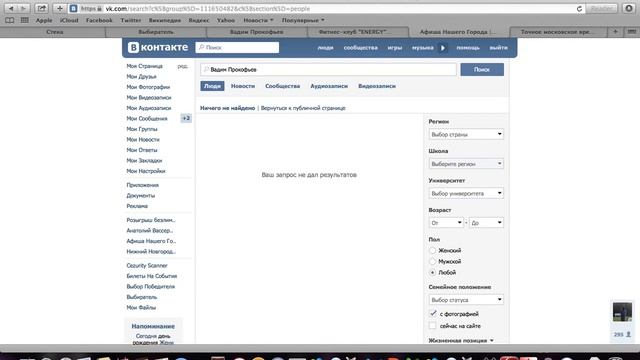Viewport: 640px width, 360px height.
Task: Open the 'Выбор университета' dropdown
Action: tap(466, 193)
